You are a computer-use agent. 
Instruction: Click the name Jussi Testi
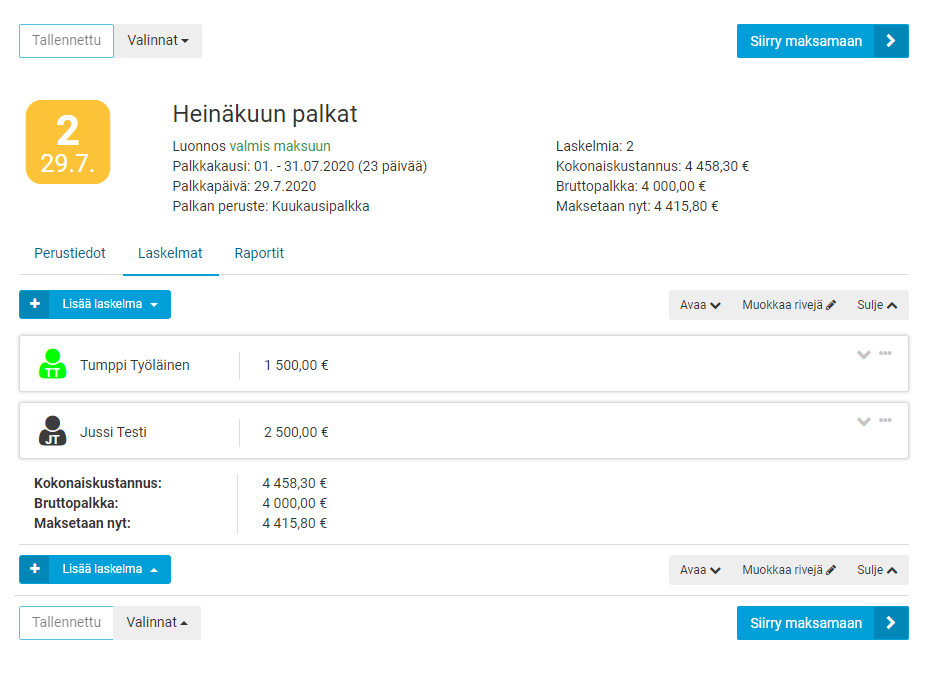click(113, 432)
